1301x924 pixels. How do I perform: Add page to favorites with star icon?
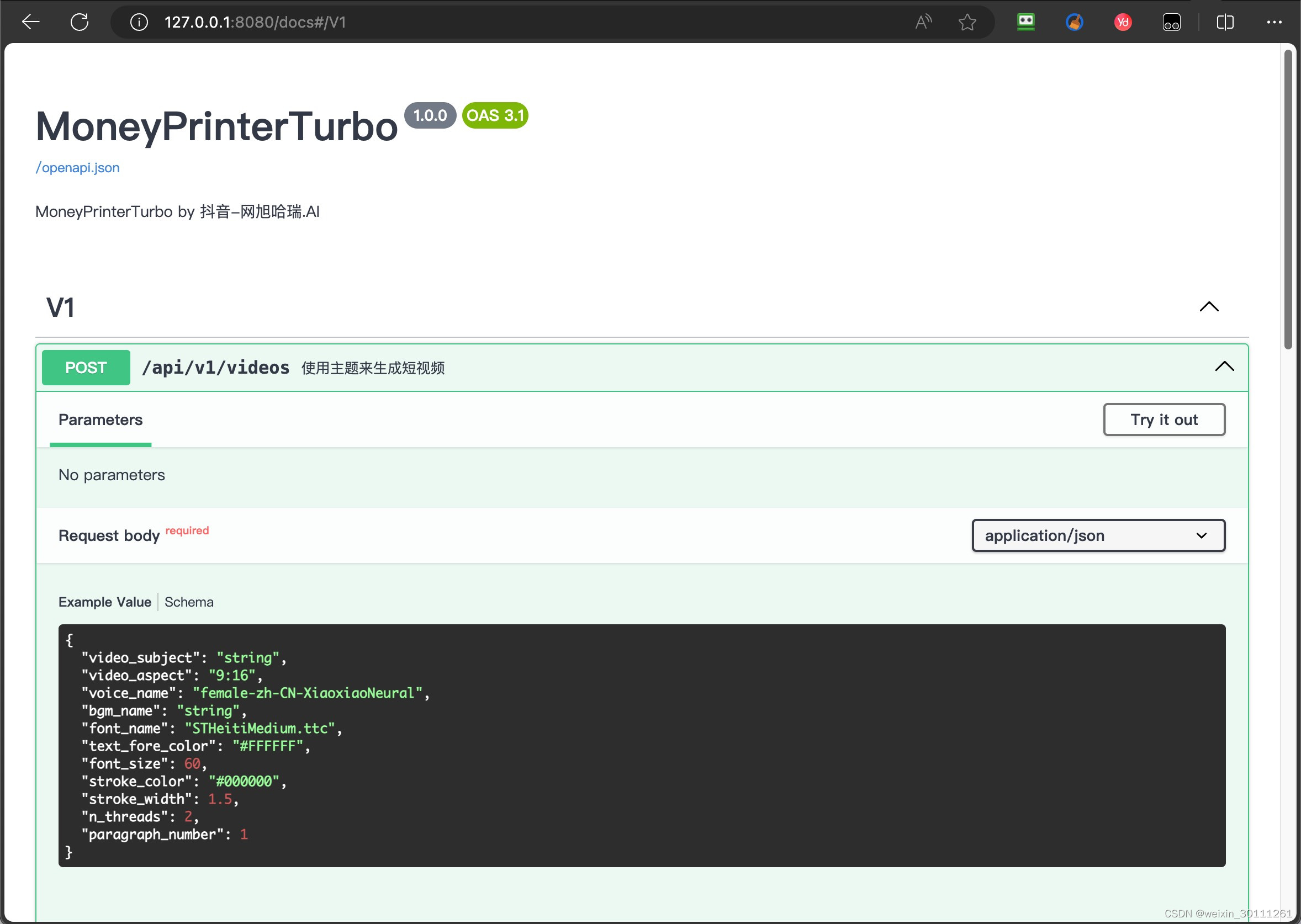point(967,22)
